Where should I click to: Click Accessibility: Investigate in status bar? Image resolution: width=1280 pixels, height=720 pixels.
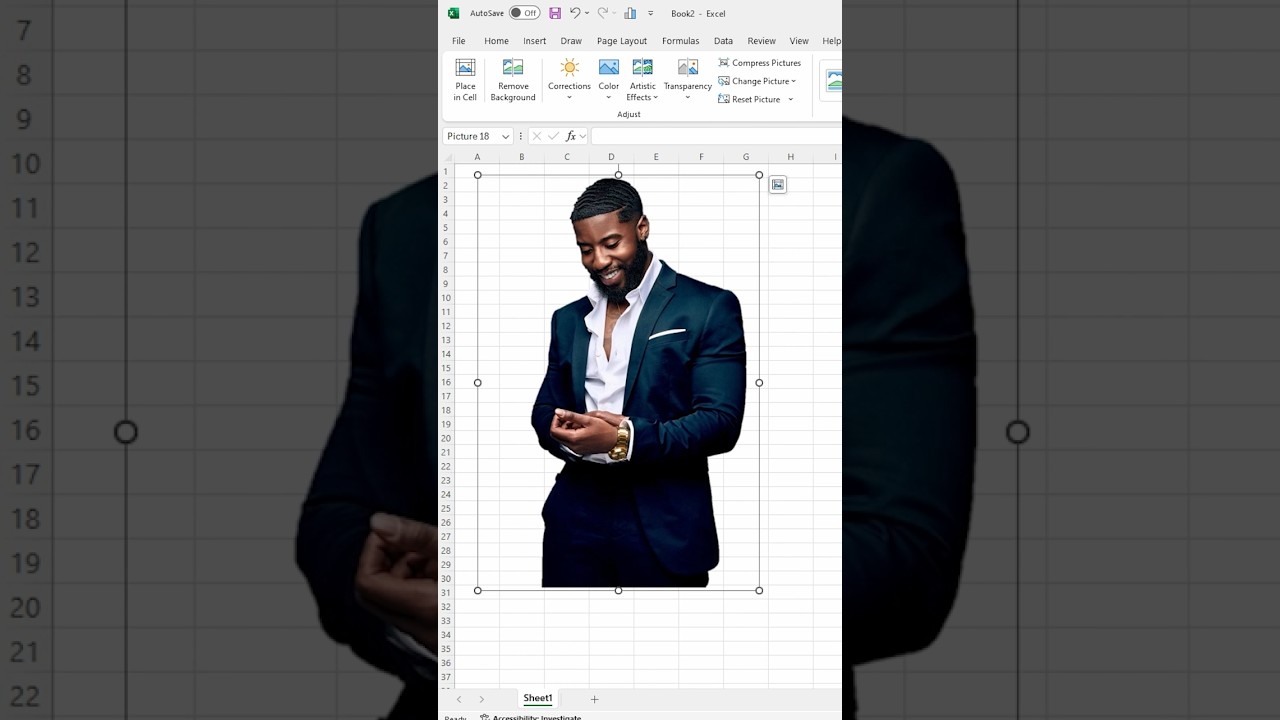(530, 717)
